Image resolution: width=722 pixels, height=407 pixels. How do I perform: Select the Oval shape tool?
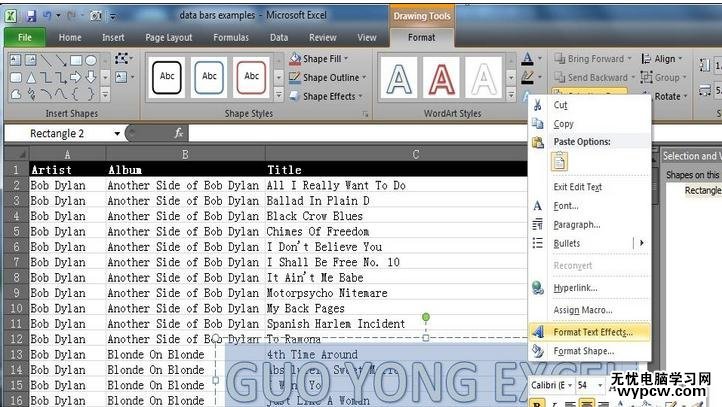[x=91, y=60]
